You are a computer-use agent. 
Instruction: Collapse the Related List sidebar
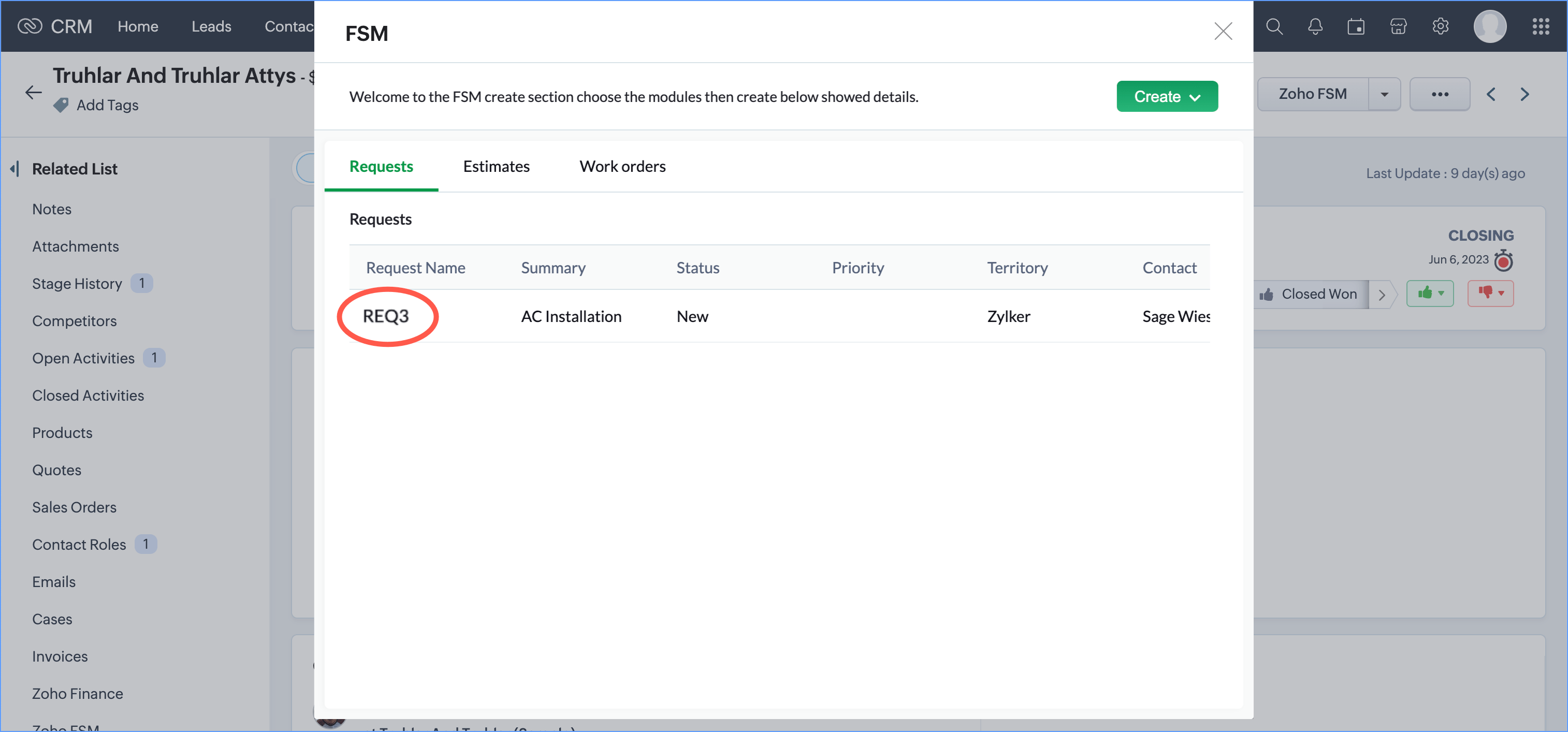(x=14, y=169)
